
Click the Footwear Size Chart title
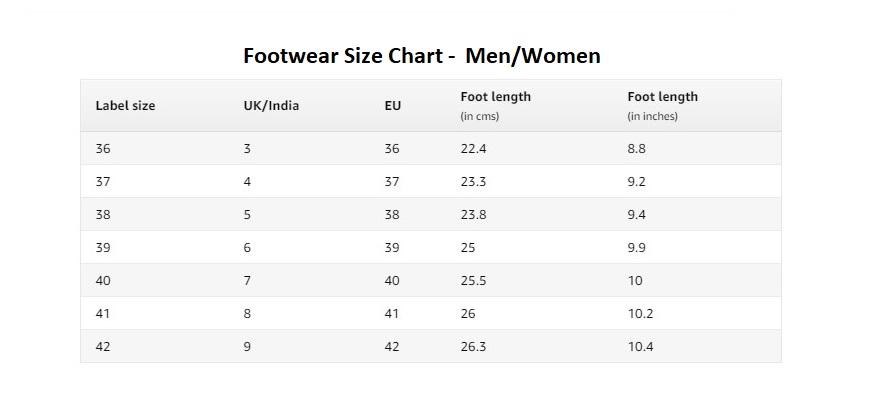[x=421, y=56]
